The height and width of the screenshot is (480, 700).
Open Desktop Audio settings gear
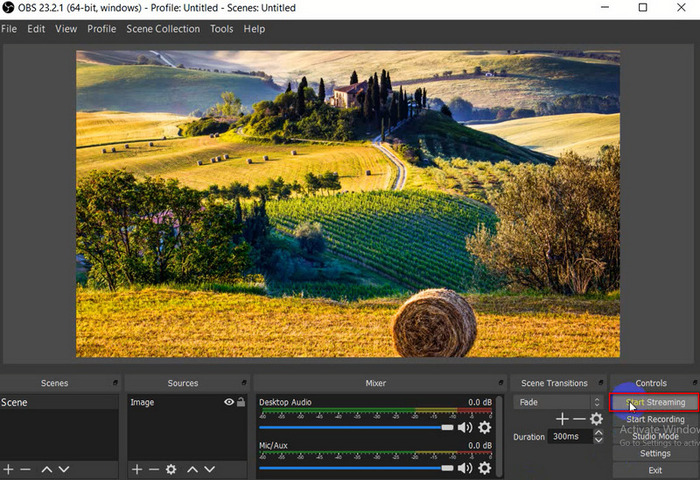coord(485,427)
